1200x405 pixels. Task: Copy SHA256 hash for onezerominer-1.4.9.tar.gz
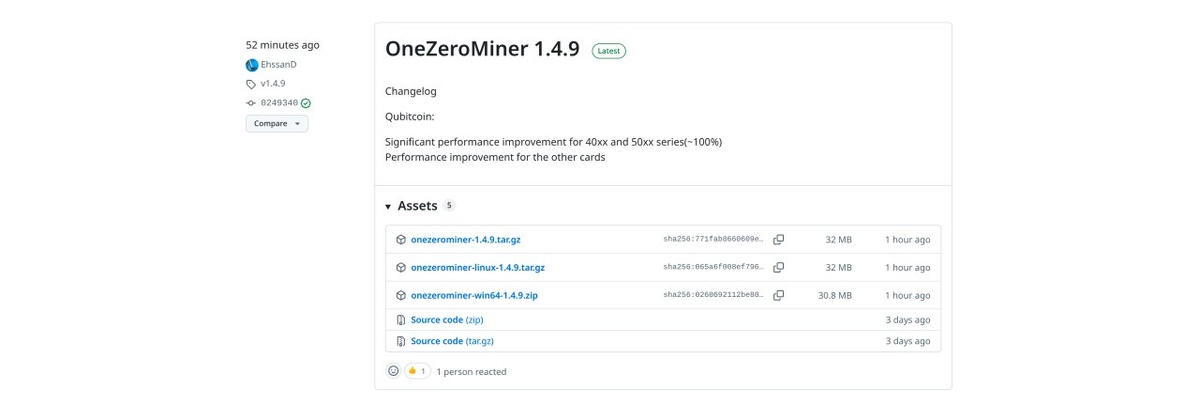coord(778,240)
